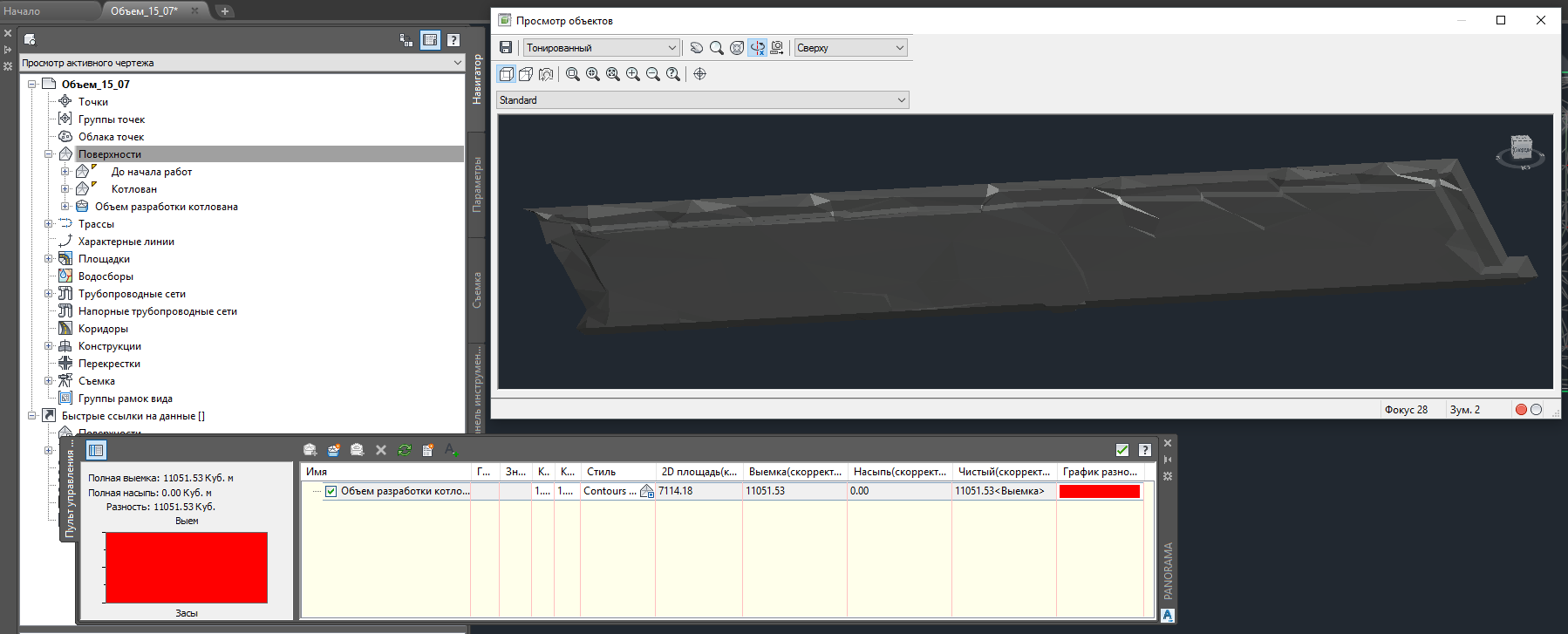Click the search drawing icon in Toolspace header
The image size is (1568, 634).
[30, 39]
